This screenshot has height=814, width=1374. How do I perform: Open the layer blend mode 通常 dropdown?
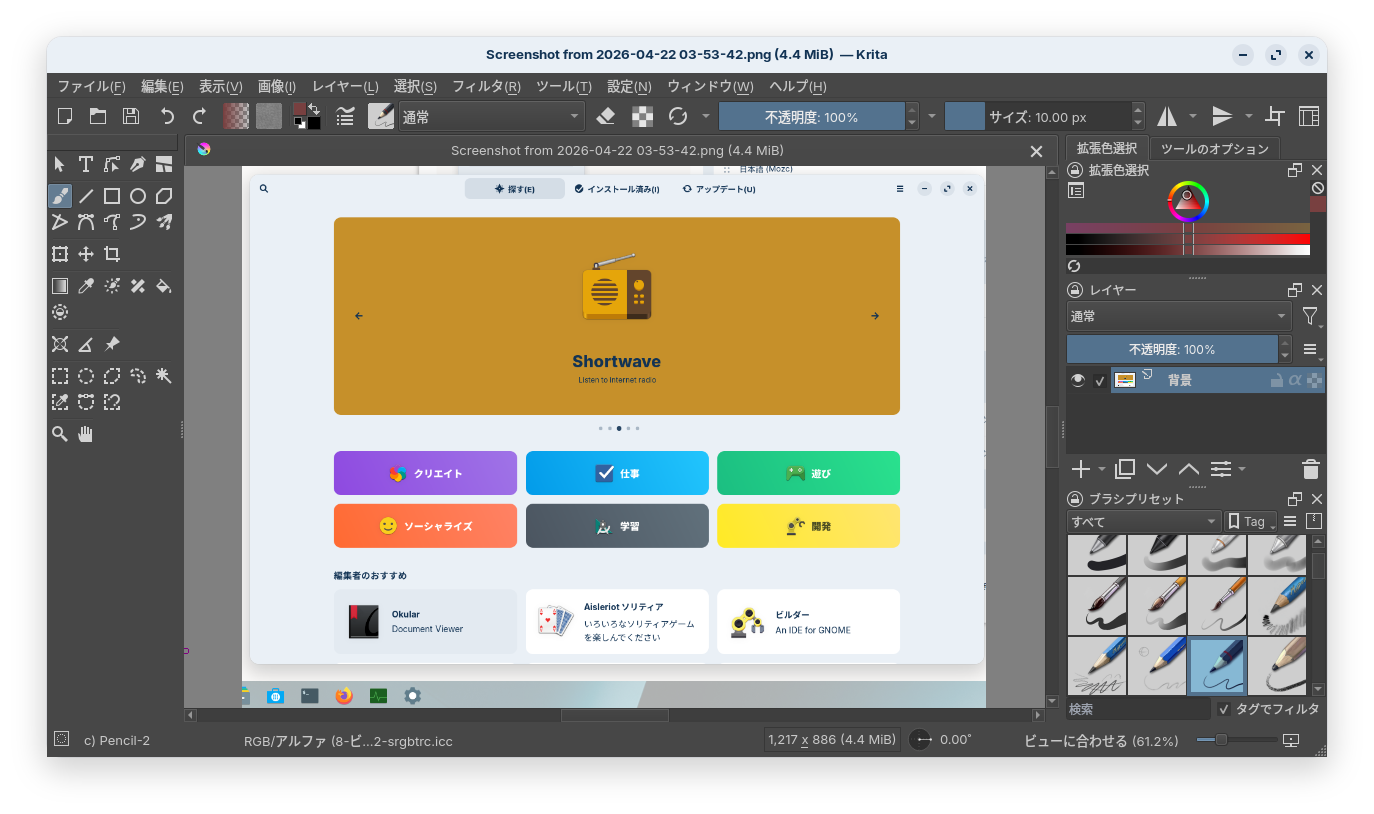pyautogui.click(x=1179, y=316)
